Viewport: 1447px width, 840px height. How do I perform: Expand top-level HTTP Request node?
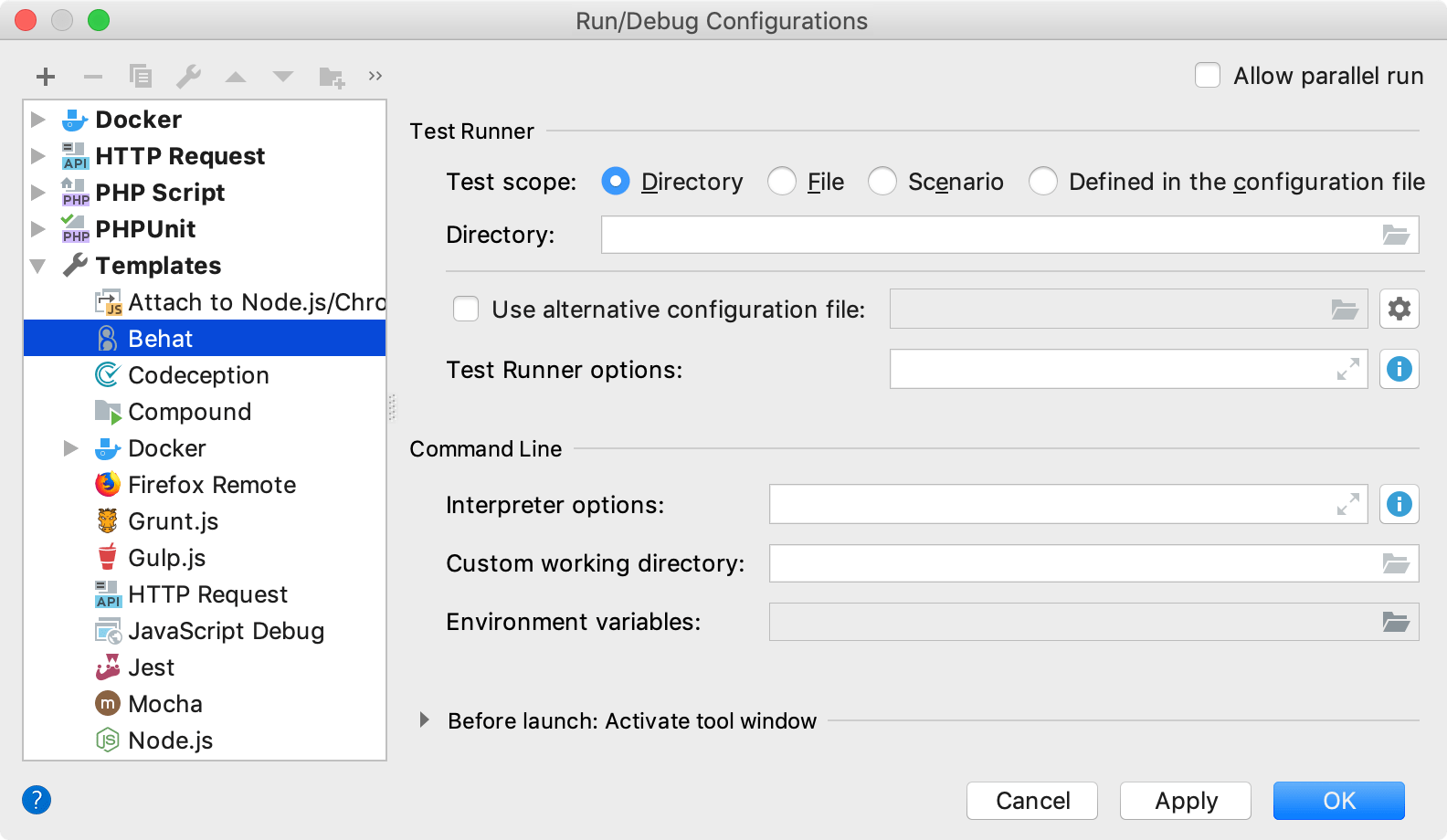tap(37, 156)
